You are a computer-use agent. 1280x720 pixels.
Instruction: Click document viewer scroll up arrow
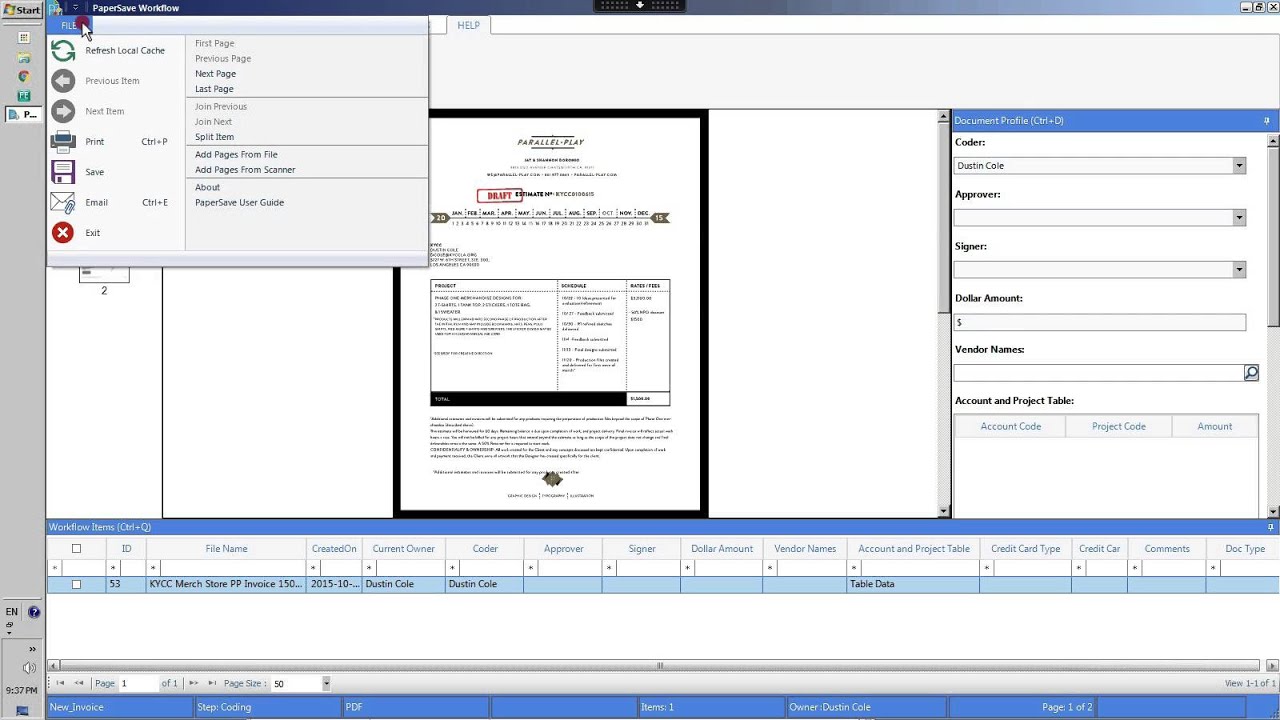[x=944, y=117]
